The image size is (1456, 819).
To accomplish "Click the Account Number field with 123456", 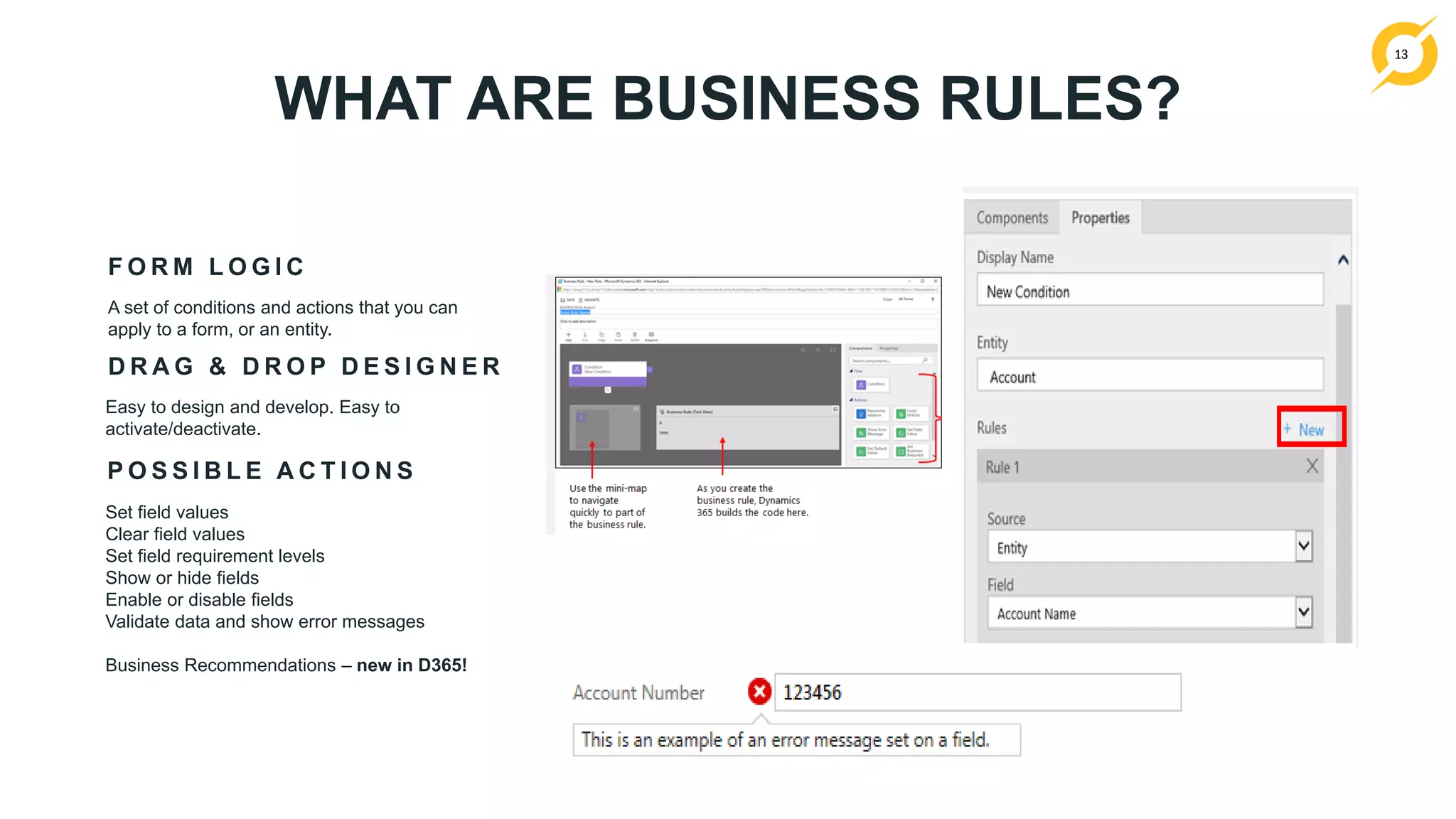I will click(x=978, y=692).
